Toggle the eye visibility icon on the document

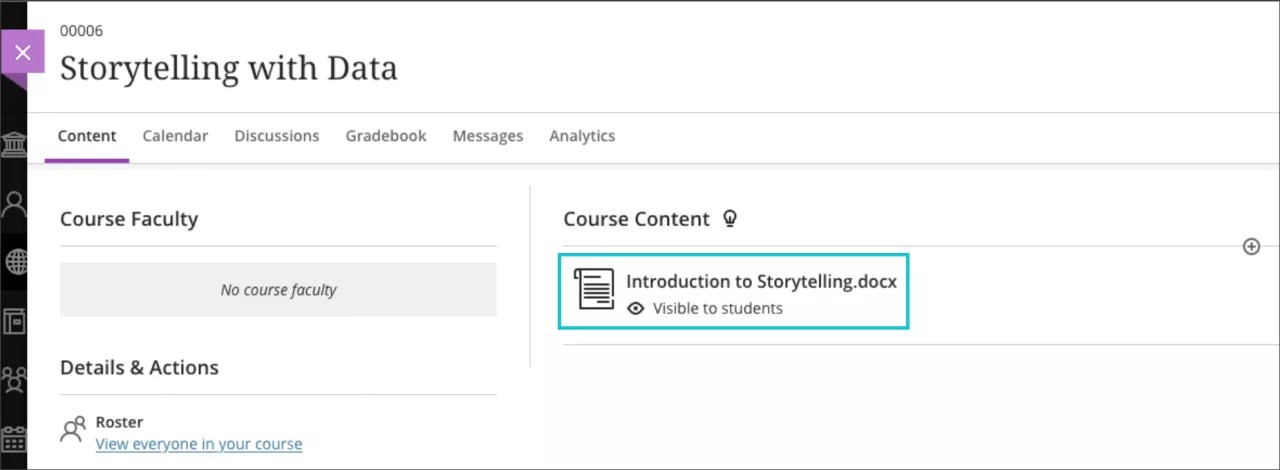click(635, 309)
